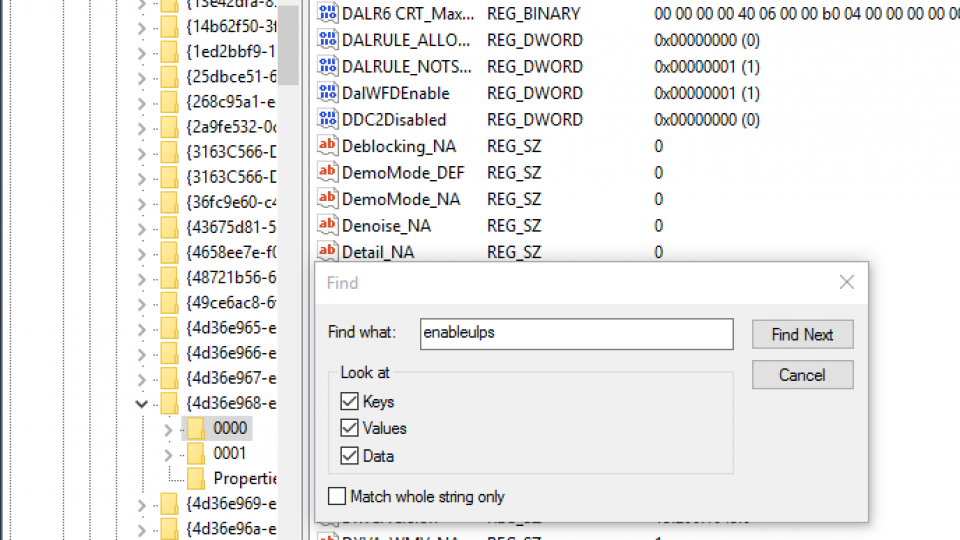Click the Detail_NA string value icon

pyautogui.click(x=328, y=252)
